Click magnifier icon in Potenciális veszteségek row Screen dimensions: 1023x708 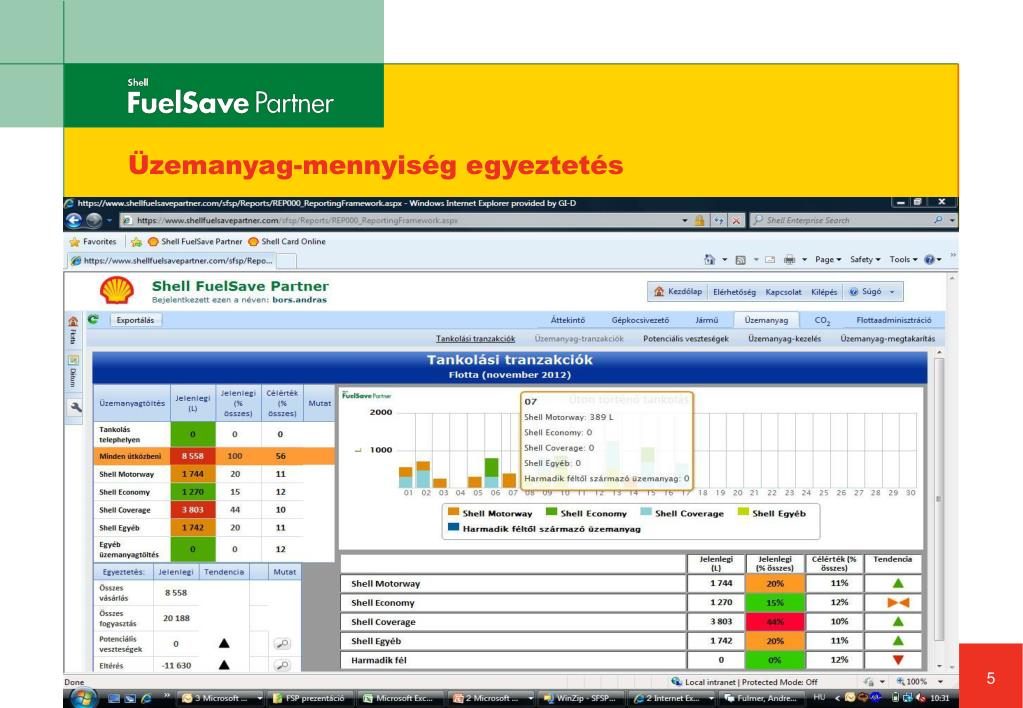pos(282,644)
